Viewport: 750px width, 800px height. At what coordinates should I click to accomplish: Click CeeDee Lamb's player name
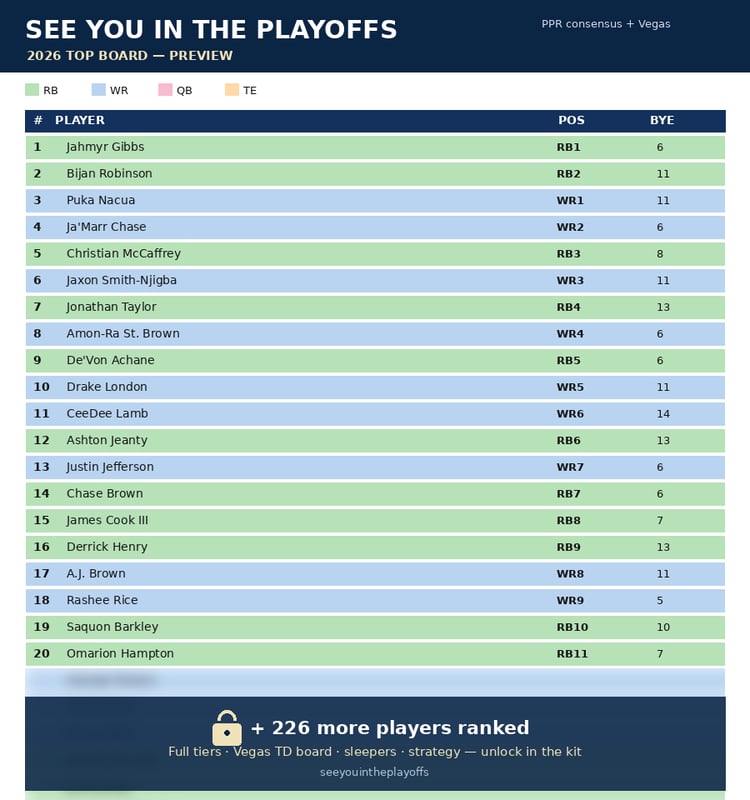[107, 413]
